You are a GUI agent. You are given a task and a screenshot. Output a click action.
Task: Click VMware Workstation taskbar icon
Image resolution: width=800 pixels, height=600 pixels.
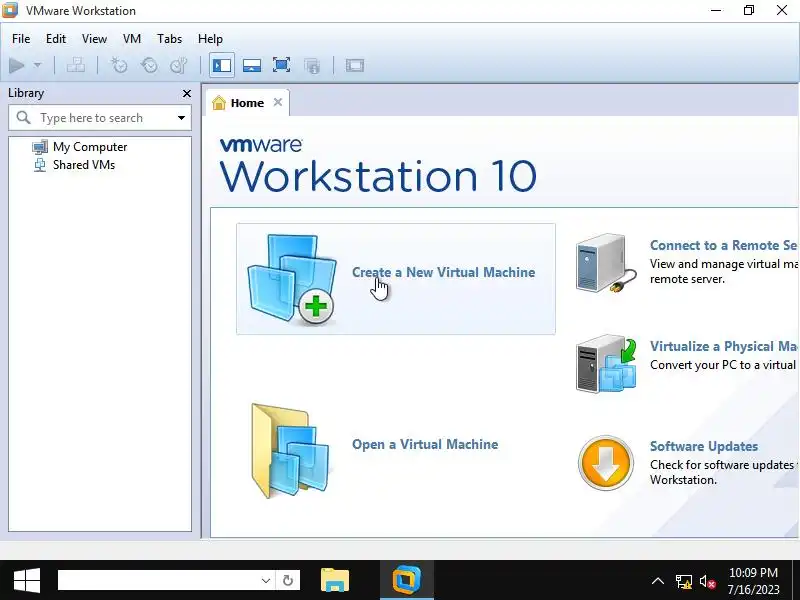tap(407, 580)
